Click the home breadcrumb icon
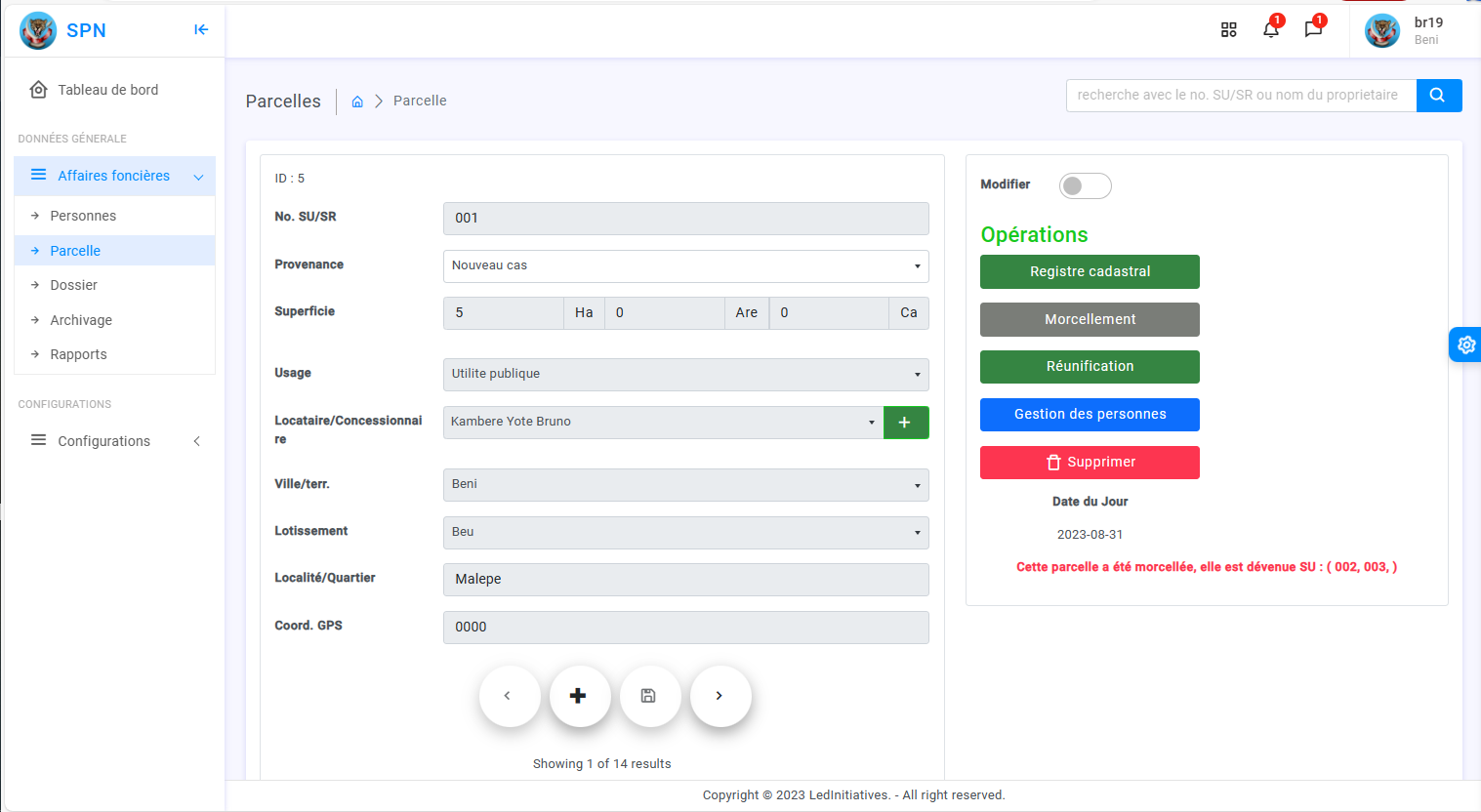Screen dimensions: 1481x812 pyautogui.click(x=357, y=101)
